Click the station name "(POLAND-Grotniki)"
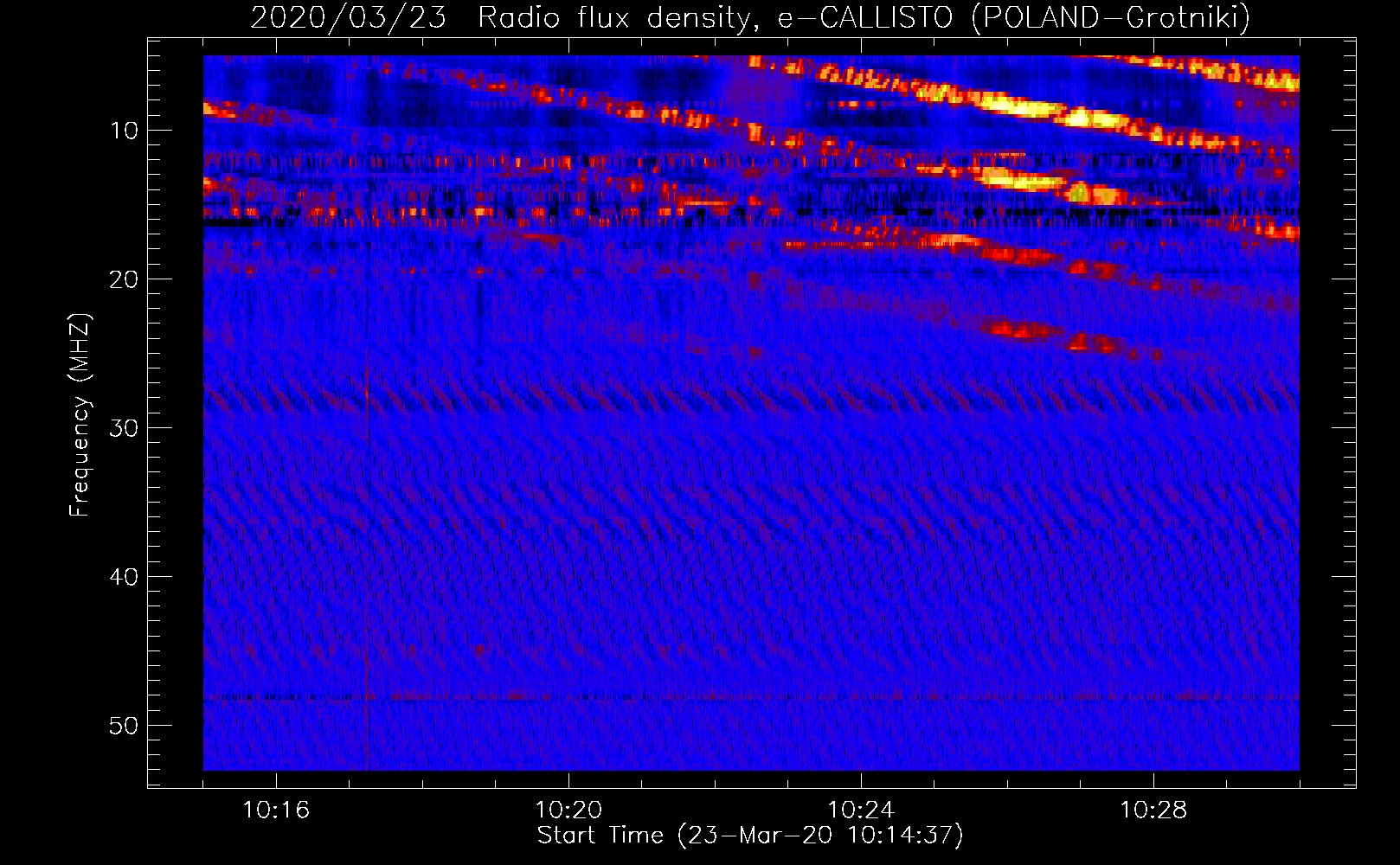This screenshot has width=1400, height=865. (x=1111, y=17)
